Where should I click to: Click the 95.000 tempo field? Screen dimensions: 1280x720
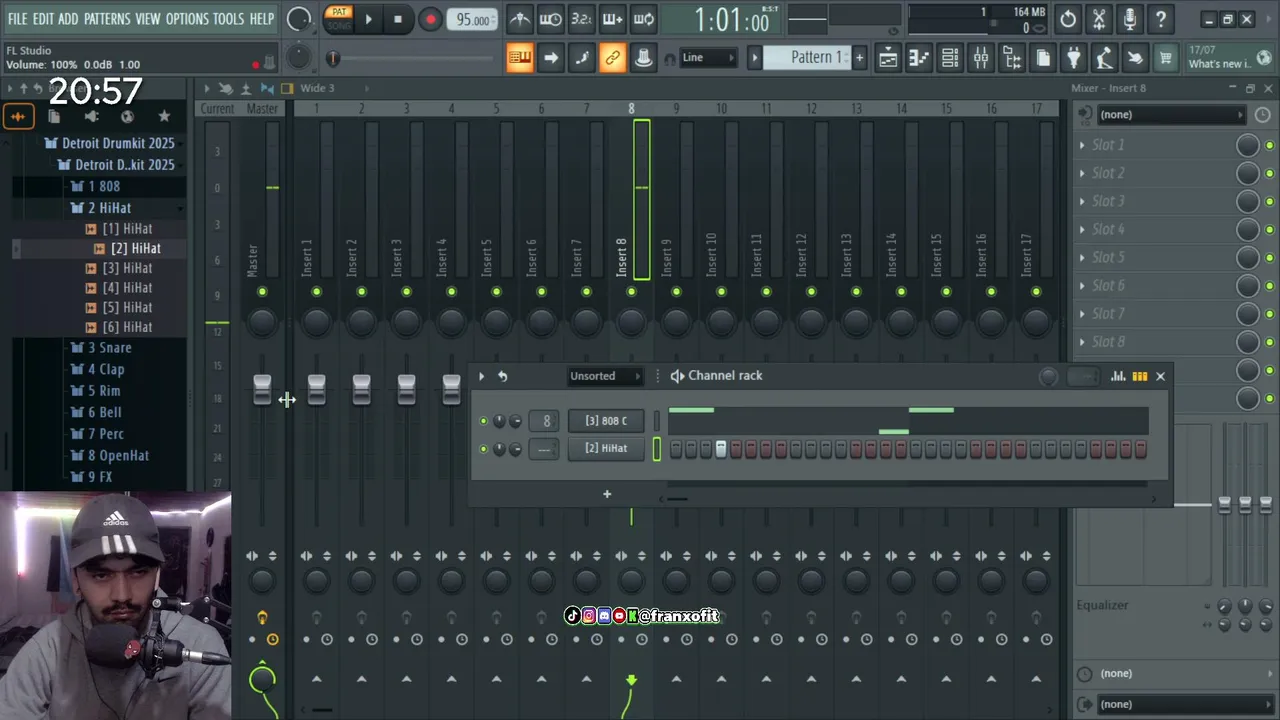473,20
